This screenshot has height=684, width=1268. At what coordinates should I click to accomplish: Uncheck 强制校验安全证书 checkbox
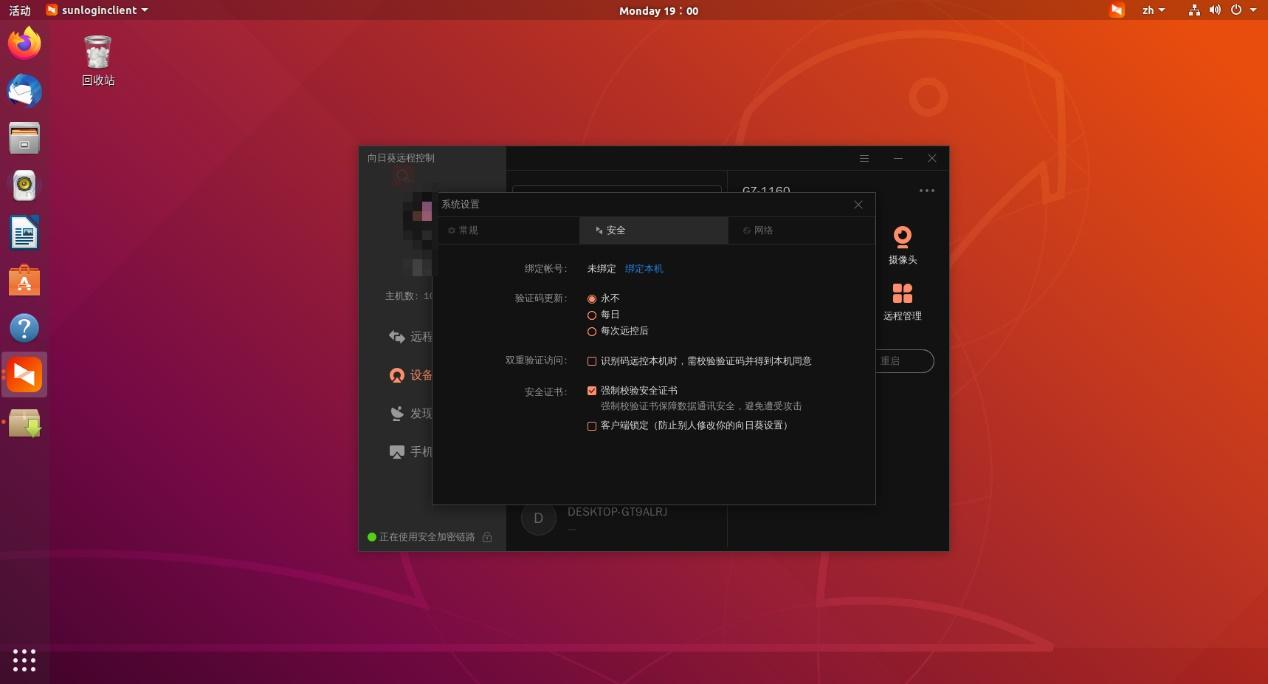592,391
